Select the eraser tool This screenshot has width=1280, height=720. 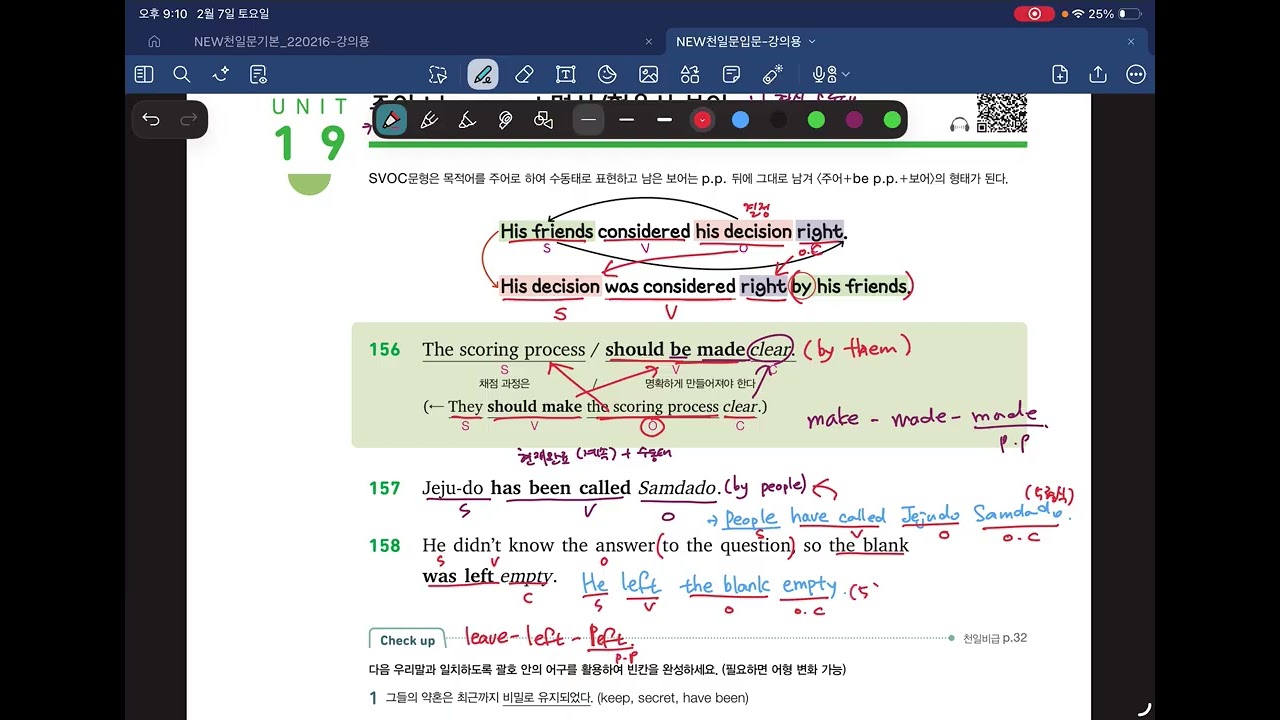(x=524, y=74)
